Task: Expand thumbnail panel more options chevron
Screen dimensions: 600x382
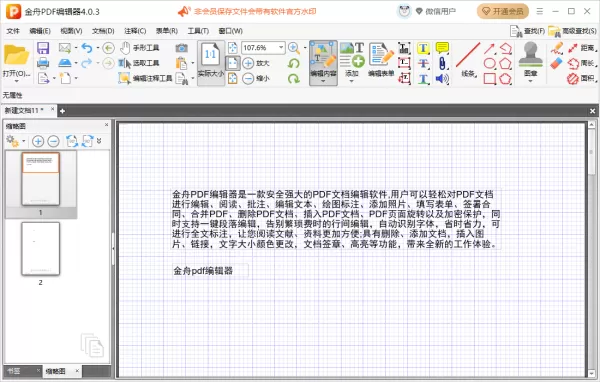Action: point(99,141)
